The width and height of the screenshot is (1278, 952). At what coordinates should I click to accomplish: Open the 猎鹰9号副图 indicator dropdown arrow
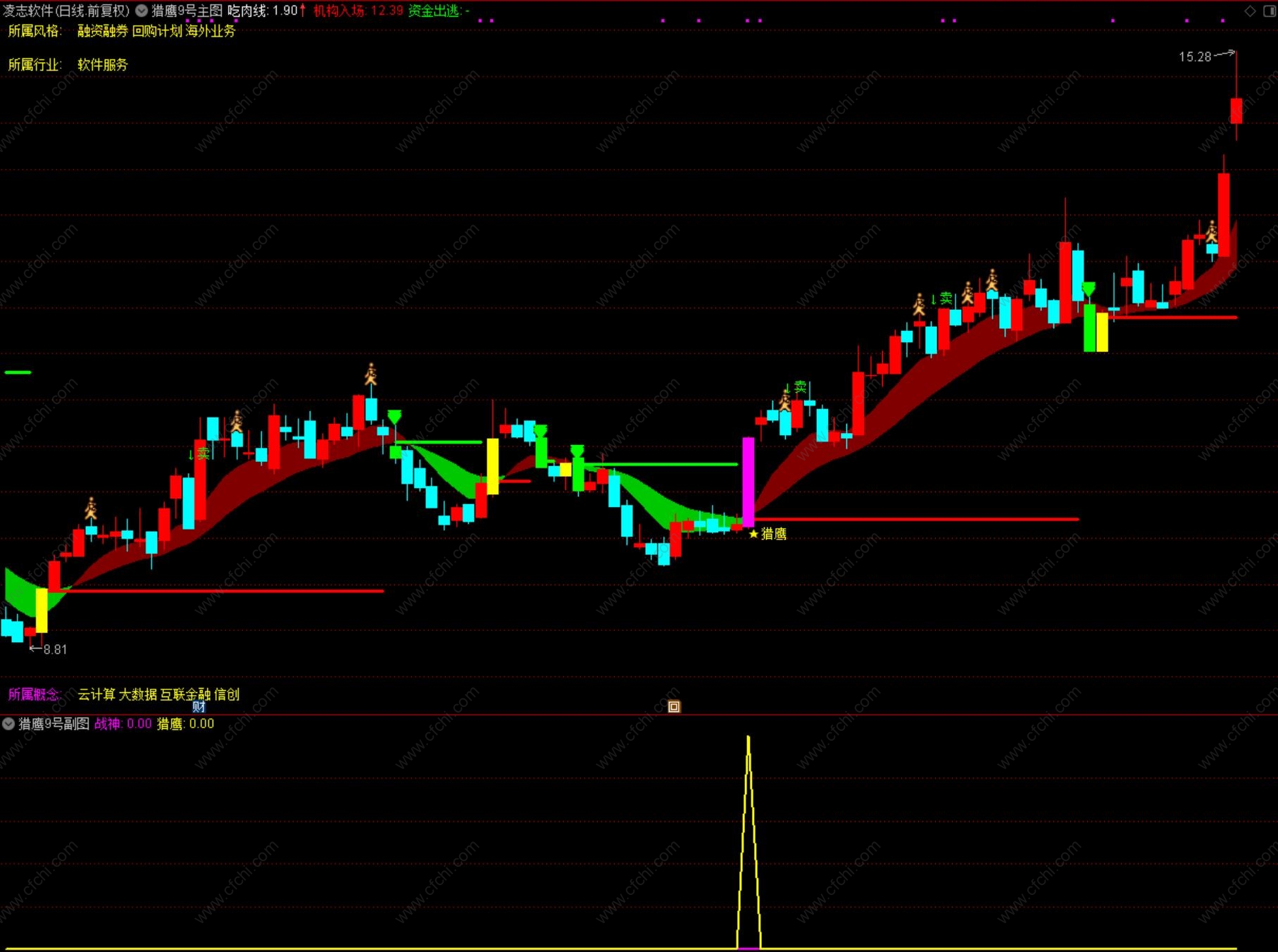pyautogui.click(x=8, y=723)
